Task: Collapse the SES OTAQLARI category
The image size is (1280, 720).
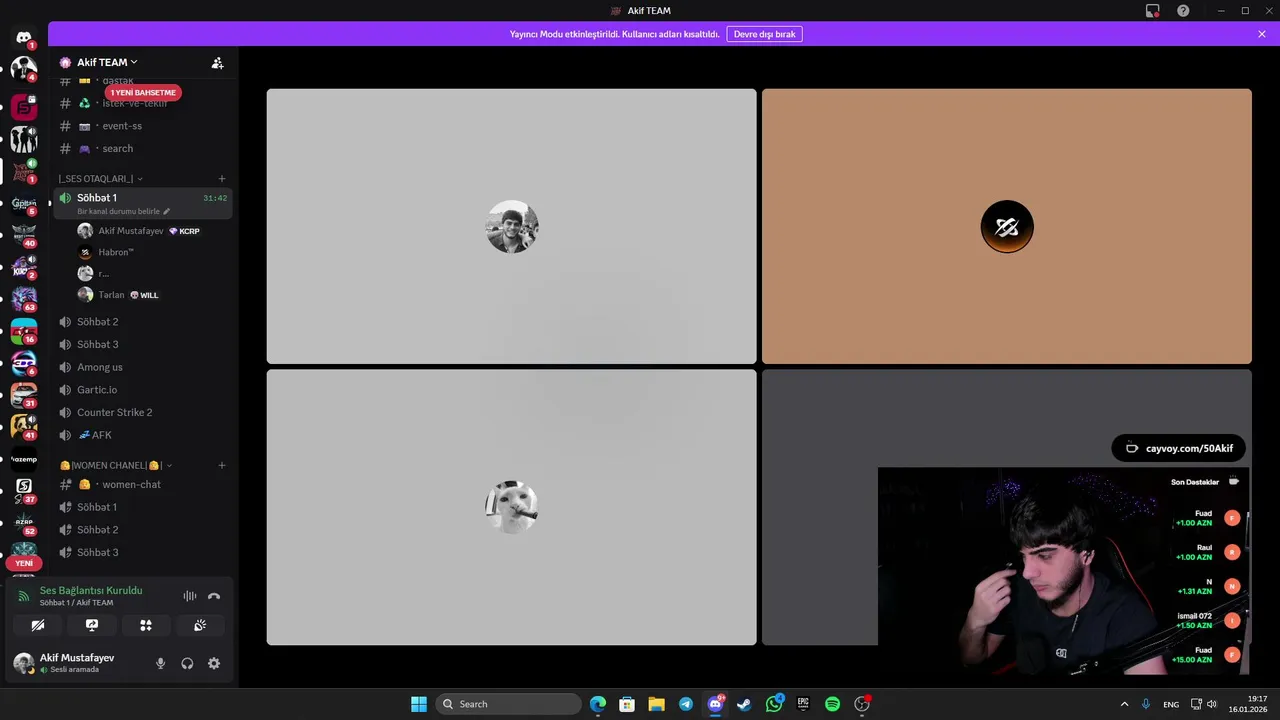Action: click(x=100, y=179)
